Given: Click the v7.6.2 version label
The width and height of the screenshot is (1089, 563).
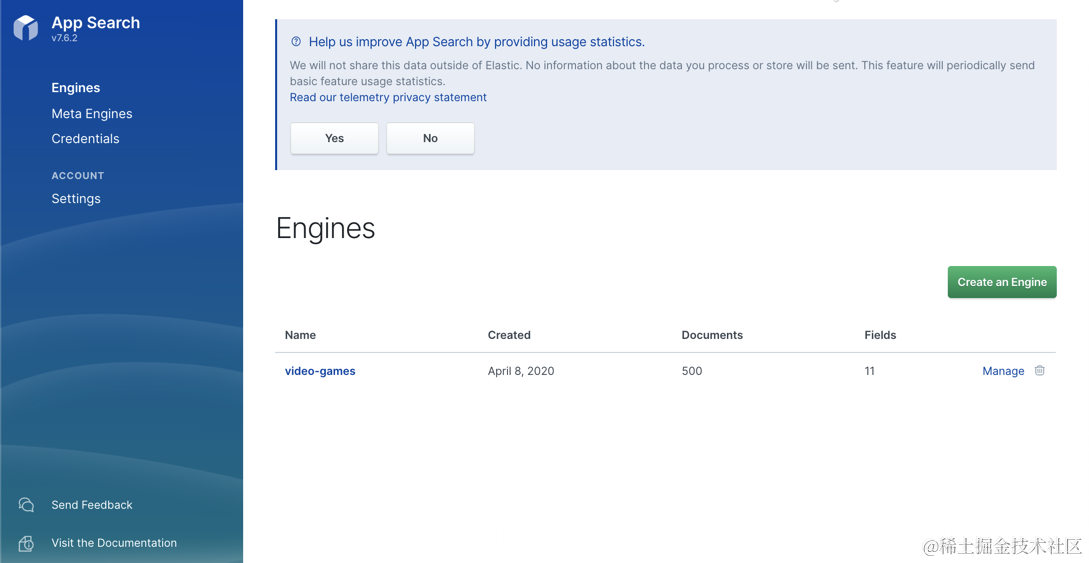Looking at the screenshot, I should (x=65, y=38).
